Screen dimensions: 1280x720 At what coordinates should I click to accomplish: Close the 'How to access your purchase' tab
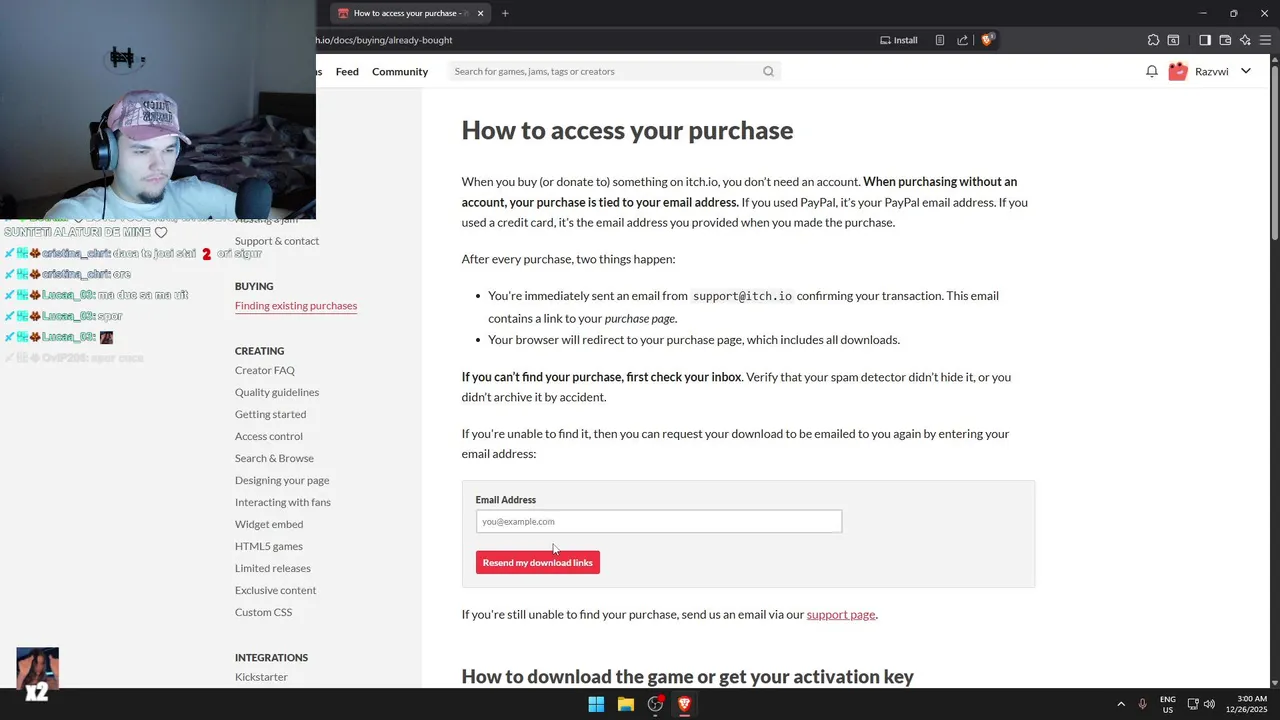coord(480,13)
